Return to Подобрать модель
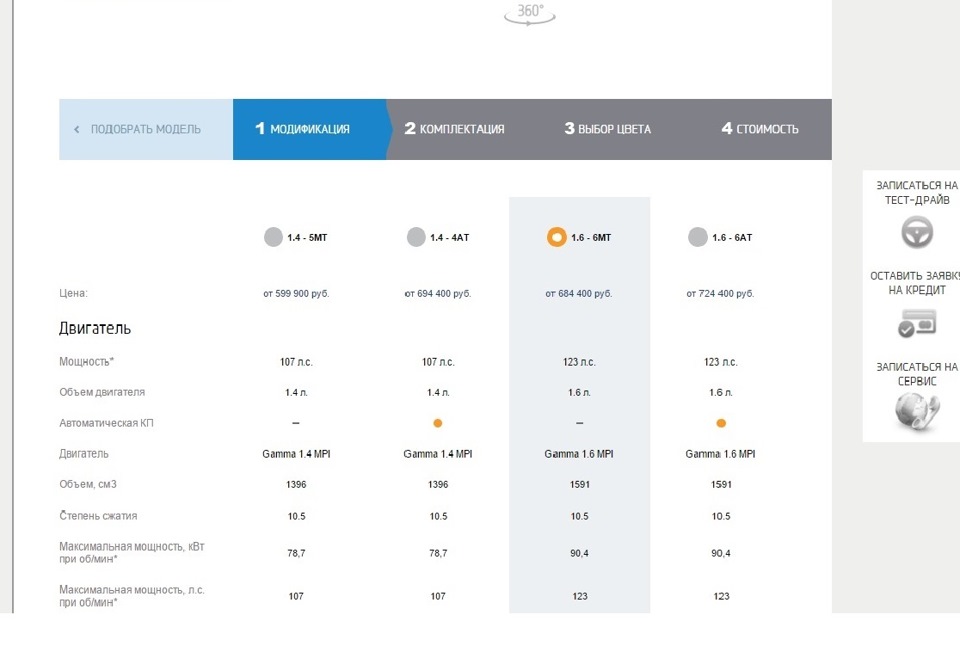The image size is (960, 652). click(x=146, y=129)
